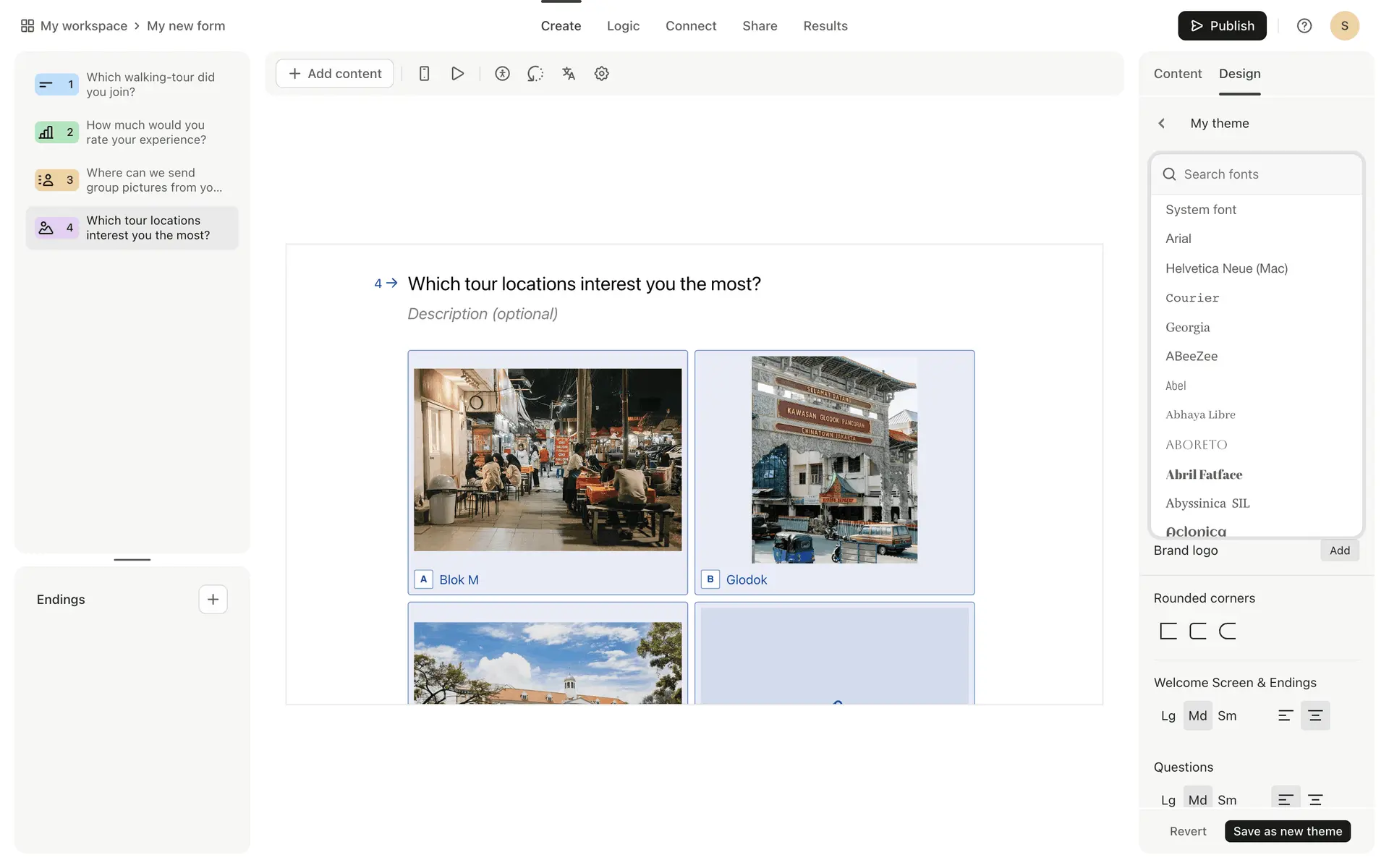Click the AI refresh chat icon

(535, 74)
